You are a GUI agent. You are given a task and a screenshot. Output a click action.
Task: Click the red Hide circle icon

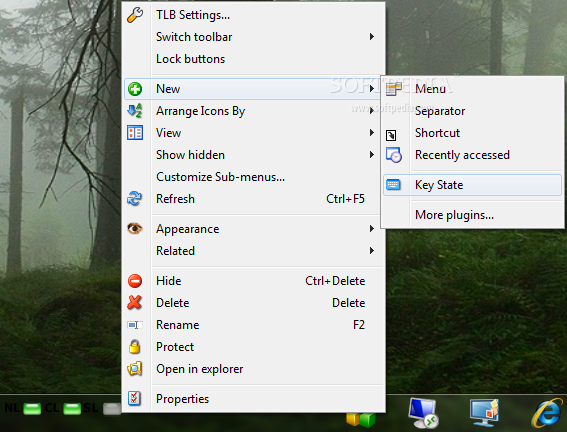(135, 281)
